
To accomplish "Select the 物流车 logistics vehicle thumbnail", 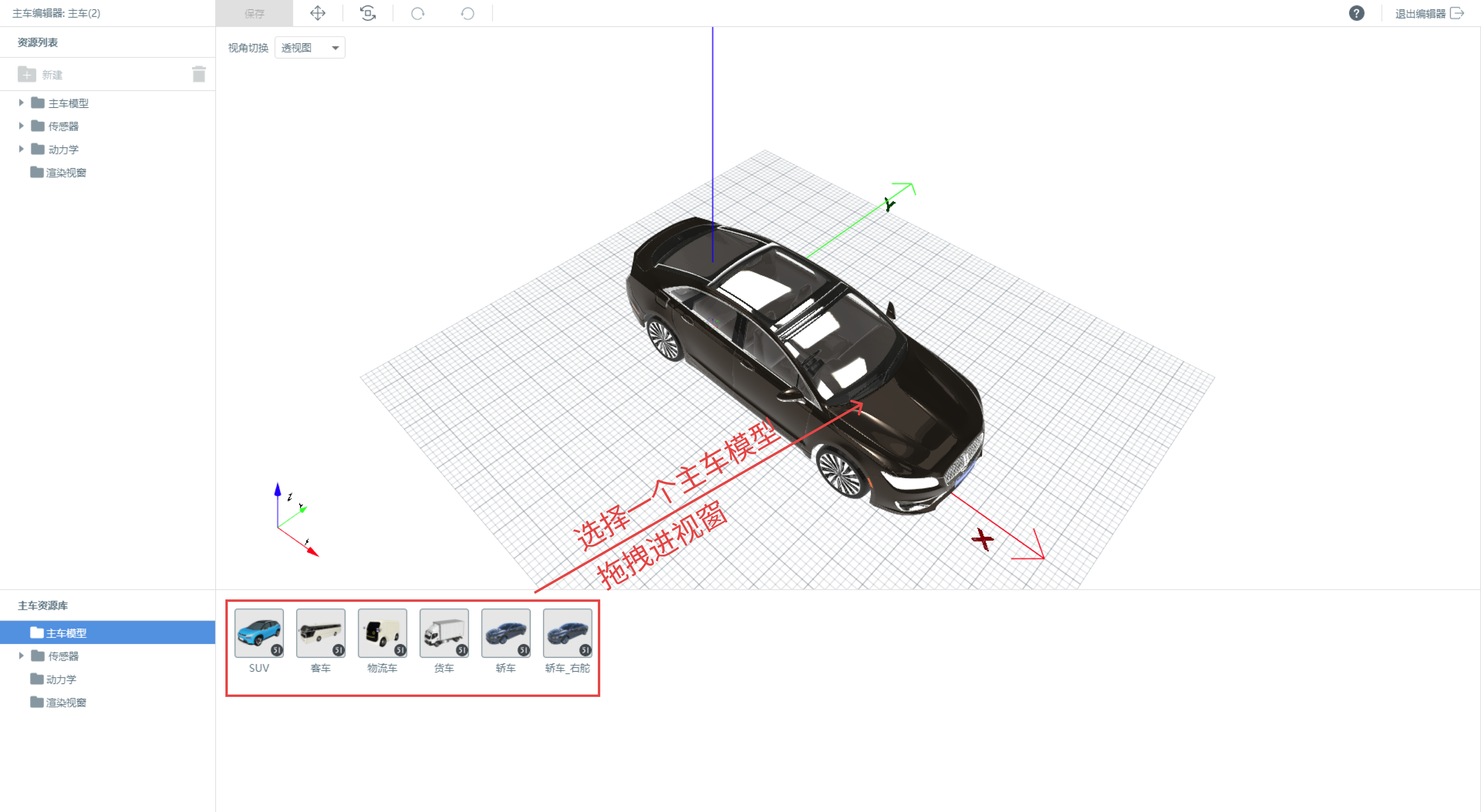I will pos(382,633).
